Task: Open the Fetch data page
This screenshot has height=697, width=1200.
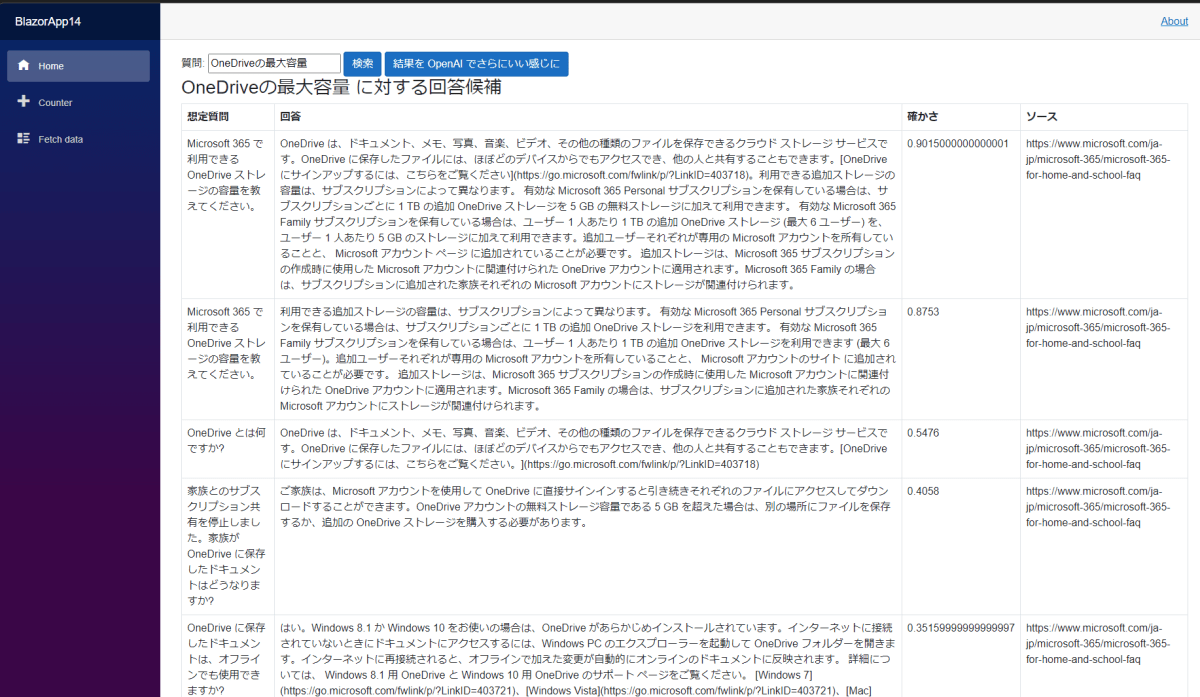Action: [x=79, y=139]
